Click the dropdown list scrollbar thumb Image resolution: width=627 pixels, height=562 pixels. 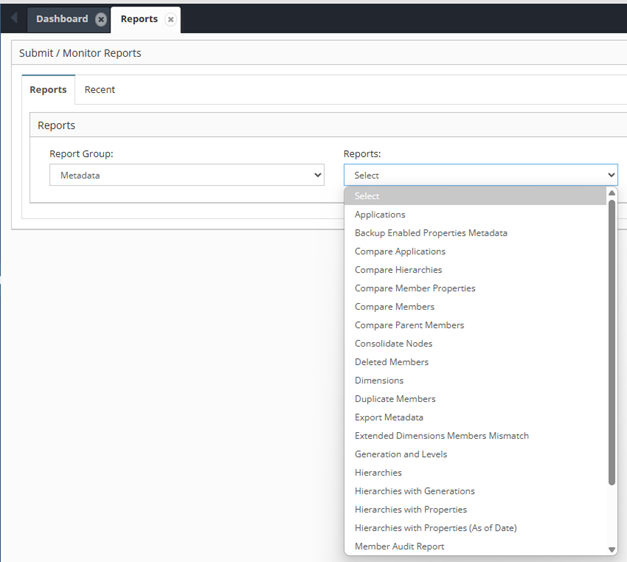point(612,342)
